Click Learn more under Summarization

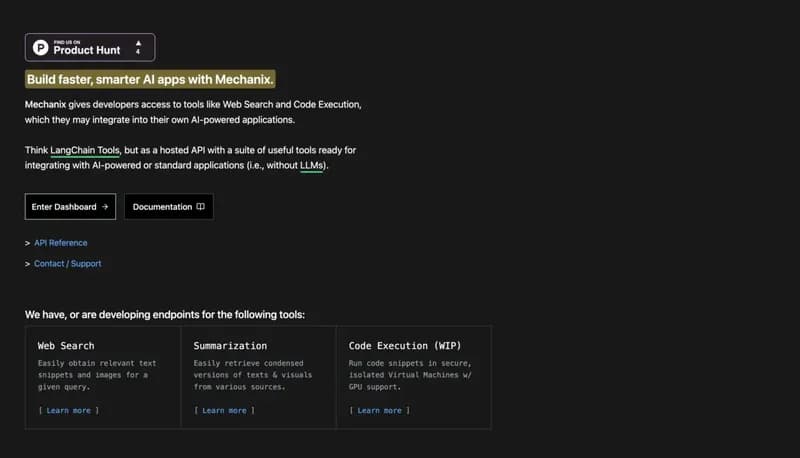(x=224, y=411)
